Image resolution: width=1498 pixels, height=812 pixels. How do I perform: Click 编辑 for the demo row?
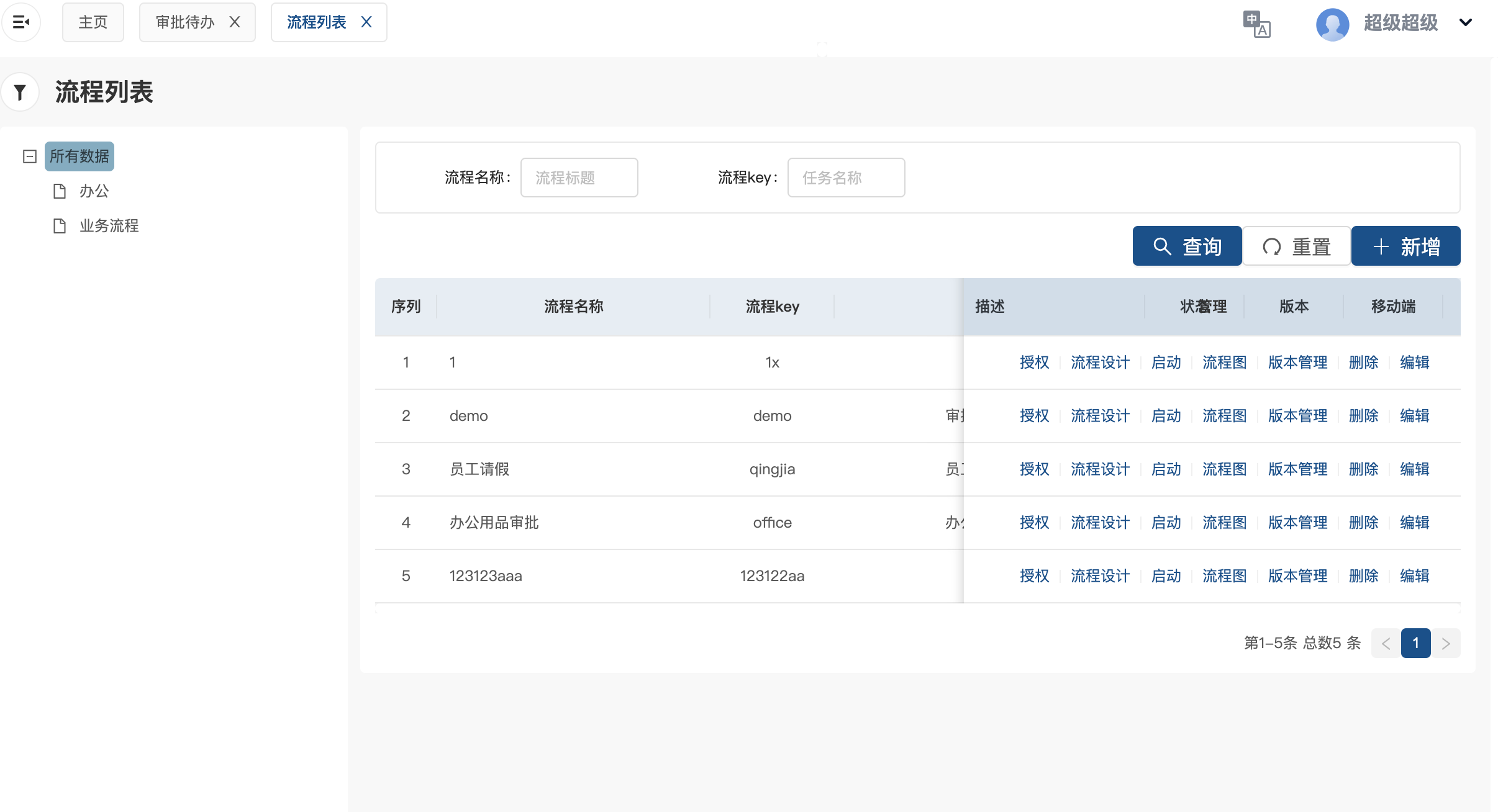(x=1415, y=416)
